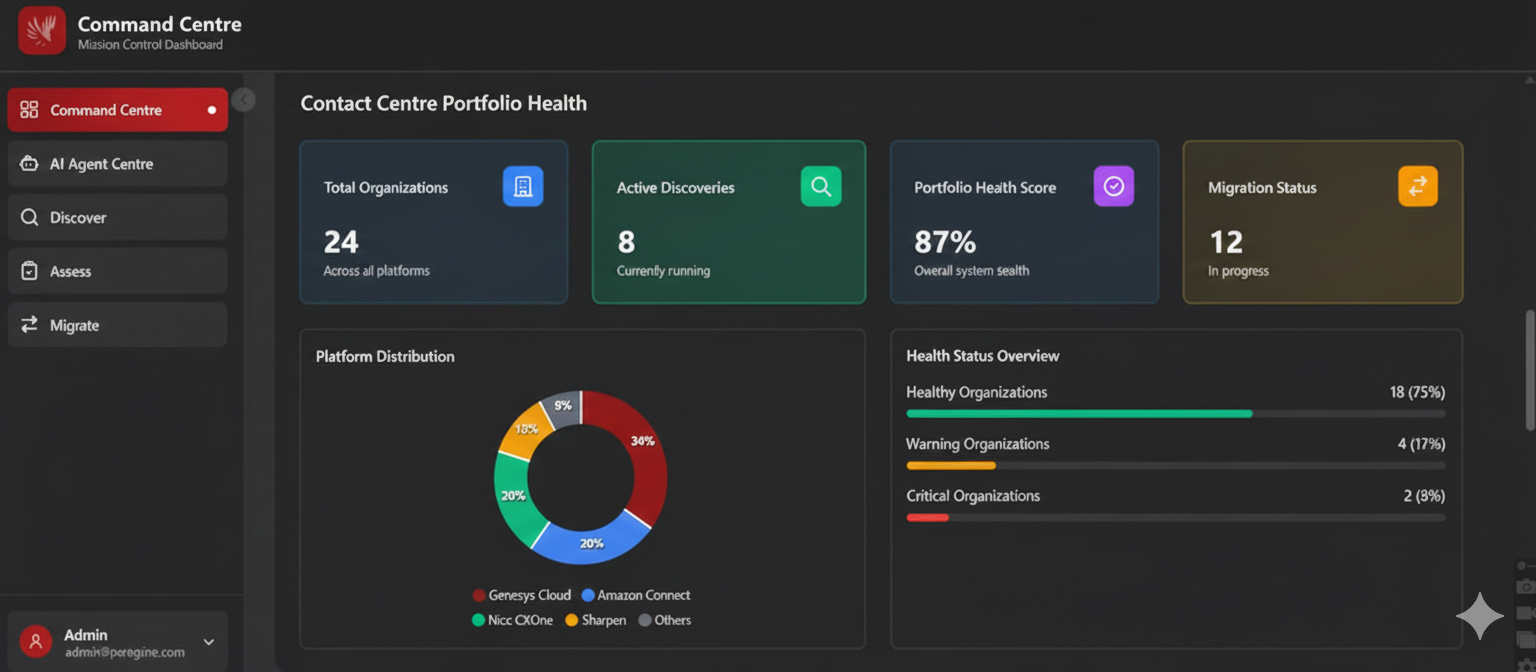1536x672 pixels.
Task: Open Migrate using the arrows icon
Action: coord(29,324)
